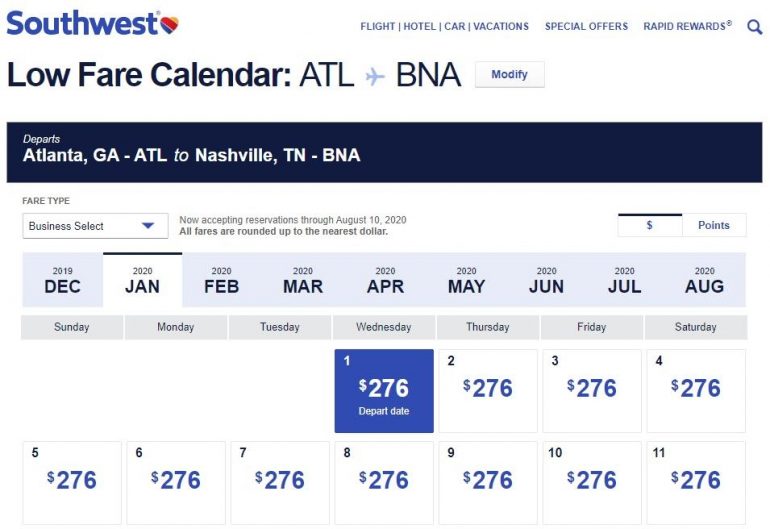Select the FEB 2020 month tab
The height and width of the screenshot is (529, 770).
221,279
